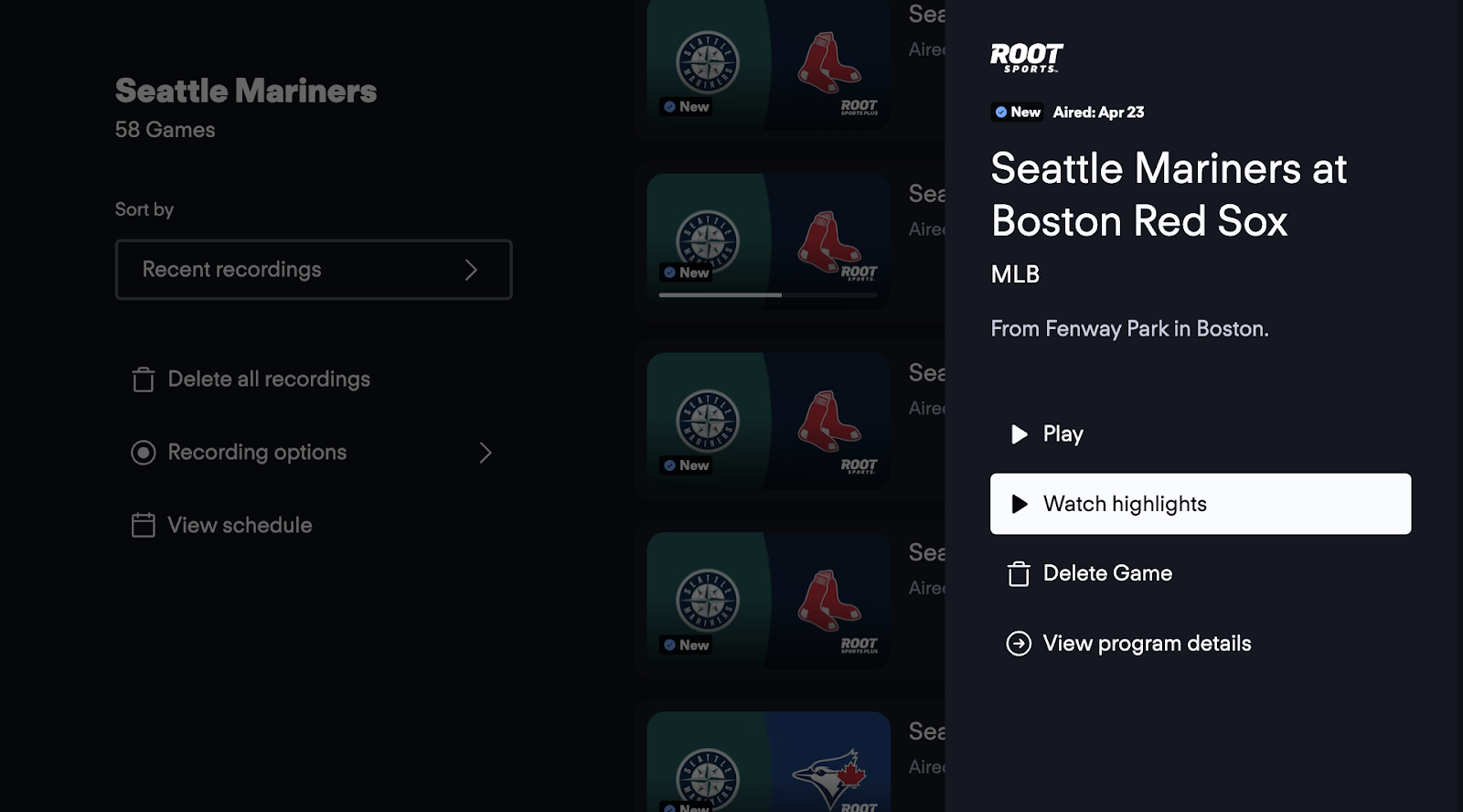Click the ROOT Sports logo in details panel

pyautogui.click(x=1027, y=58)
